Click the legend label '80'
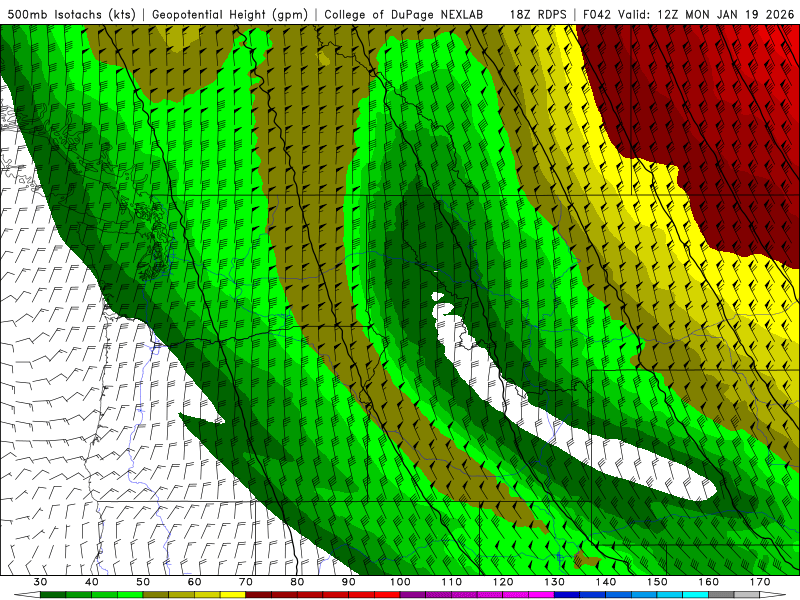This screenshot has height=600, width=800. tap(297, 582)
